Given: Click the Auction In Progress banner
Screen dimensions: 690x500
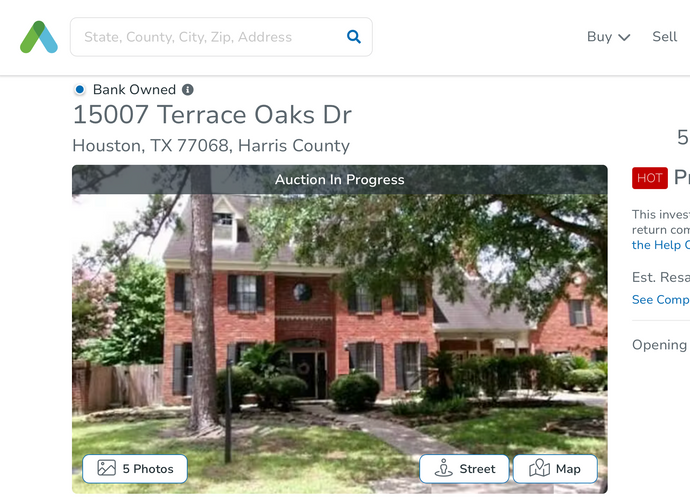Looking at the screenshot, I should point(340,180).
